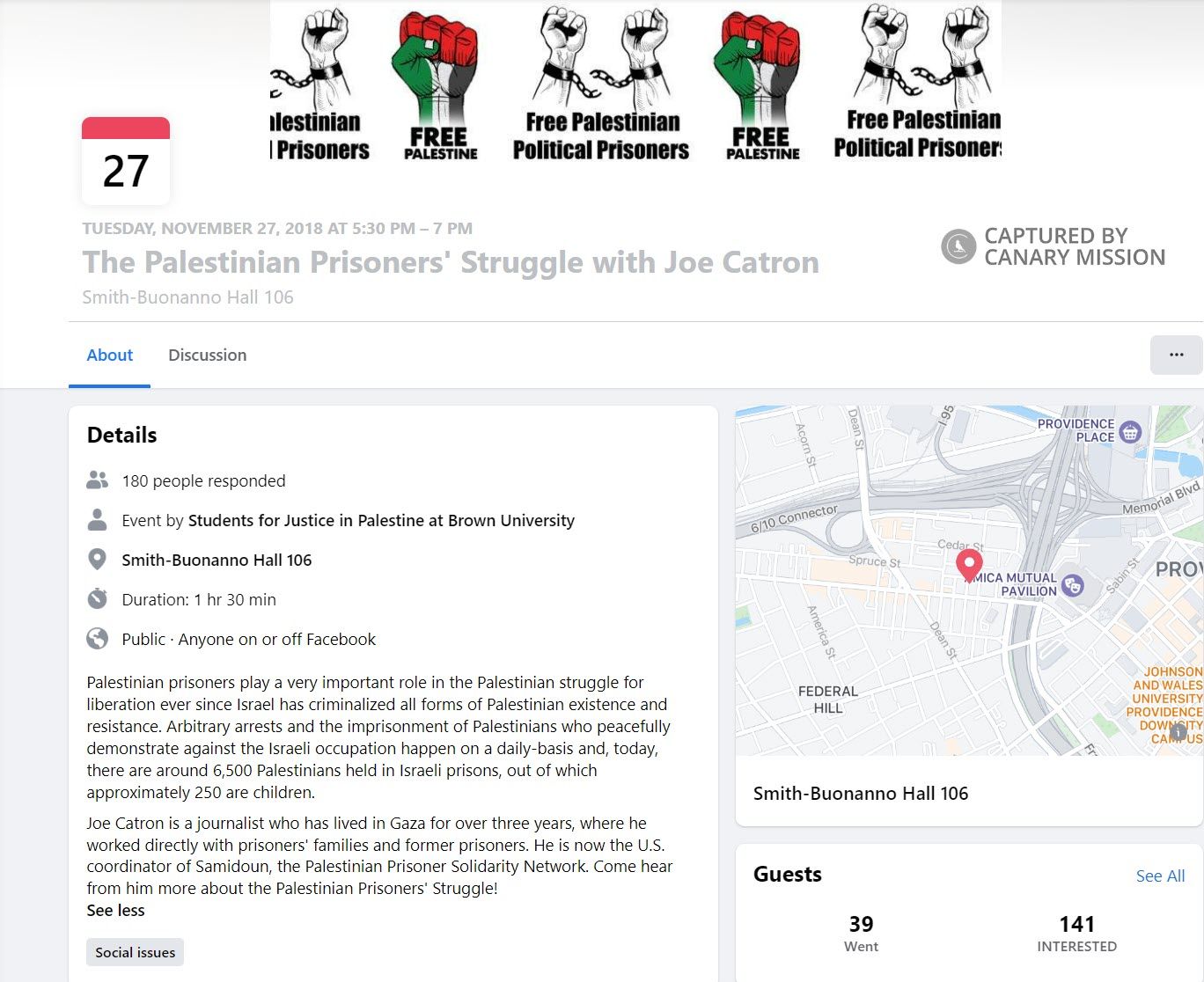
Task: Click the public globe icon
Action: pos(98,639)
